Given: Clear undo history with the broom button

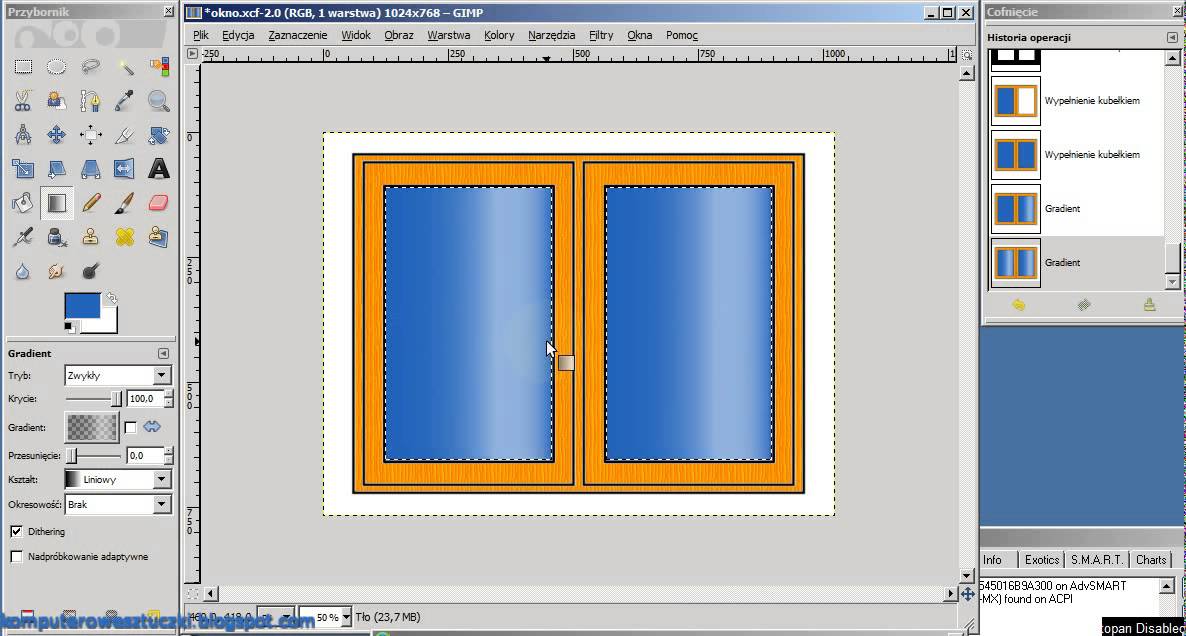Looking at the screenshot, I should click(1150, 305).
